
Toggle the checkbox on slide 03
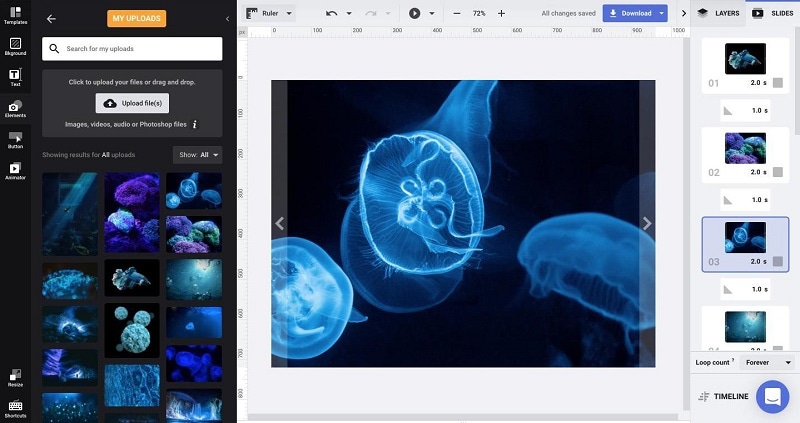tap(778, 261)
